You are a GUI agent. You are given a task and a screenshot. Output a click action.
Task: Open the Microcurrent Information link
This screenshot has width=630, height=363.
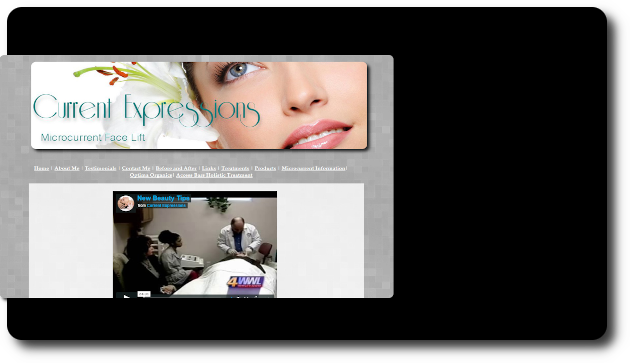(x=313, y=168)
